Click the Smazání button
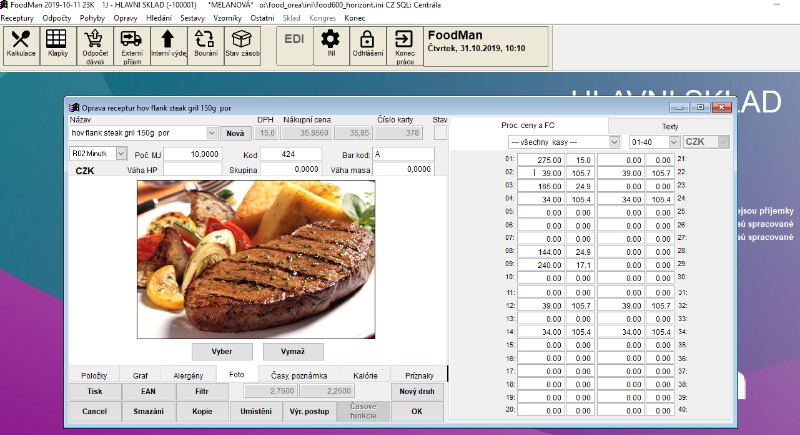This screenshot has width=800, height=435. tap(148, 411)
